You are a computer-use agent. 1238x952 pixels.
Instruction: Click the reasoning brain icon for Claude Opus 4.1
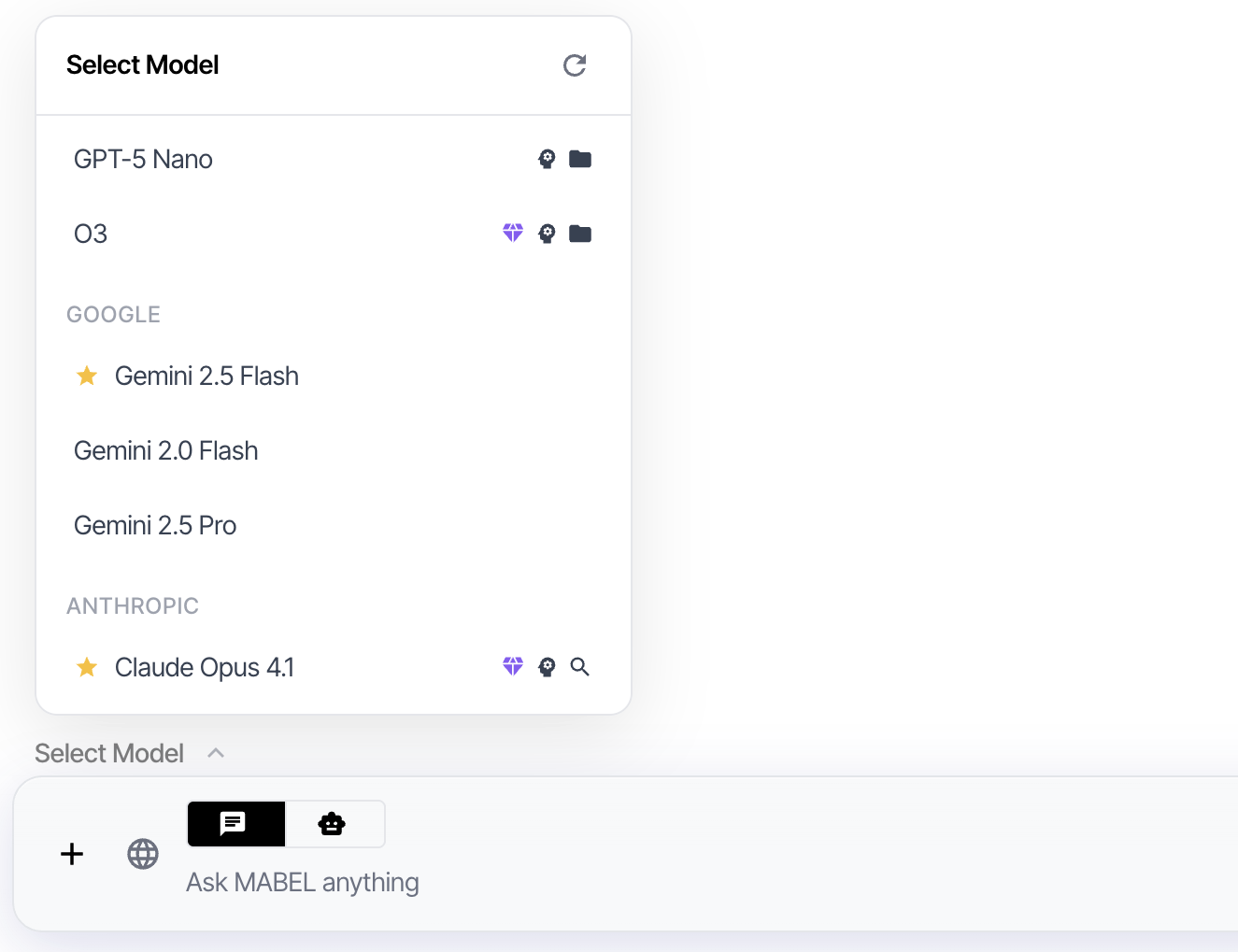(547, 666)
